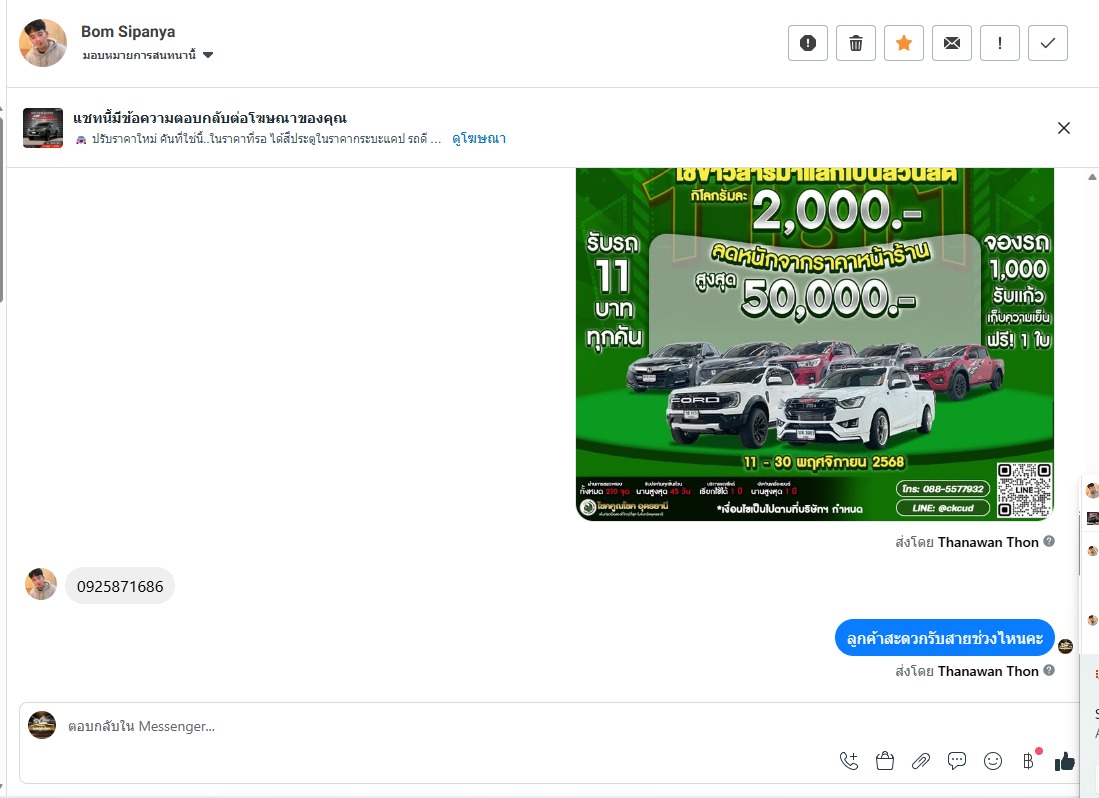Click customer avatar beside phone number message

point(41,584)
